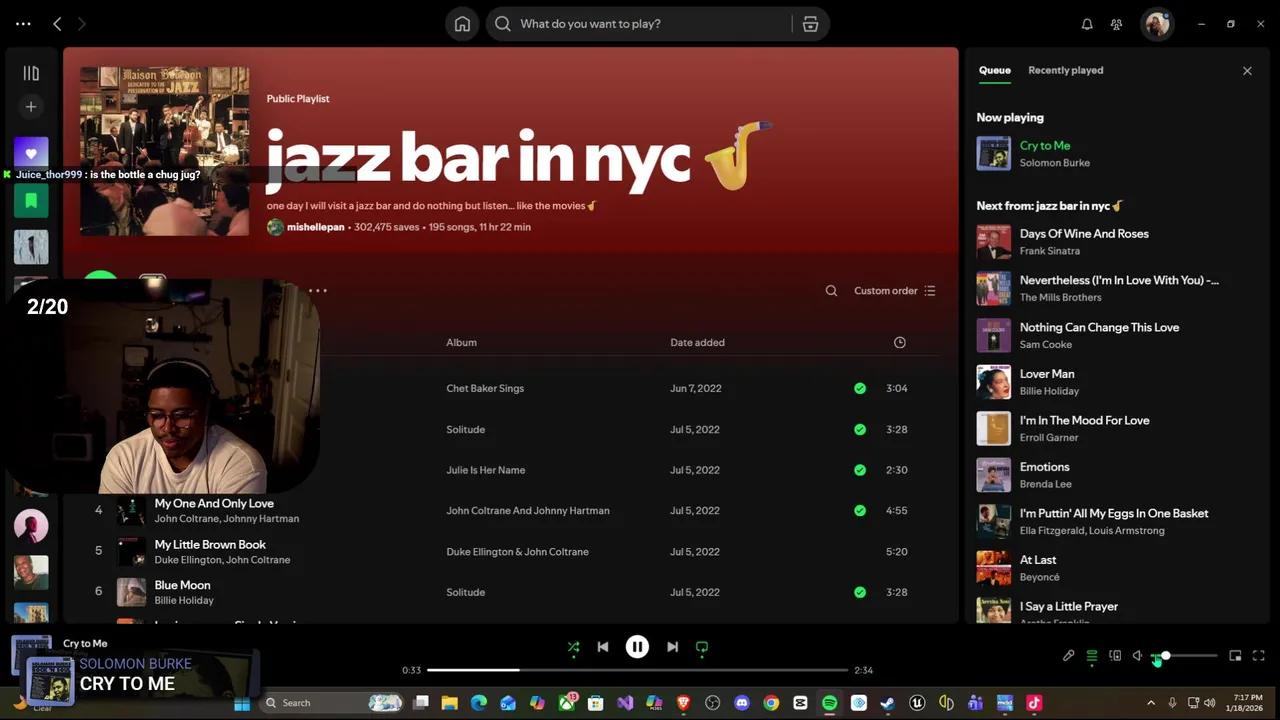Viewport: 1280px width, 720px height.
Task: Open the What's New notifications bell
Action: (x=1087, y=24)
